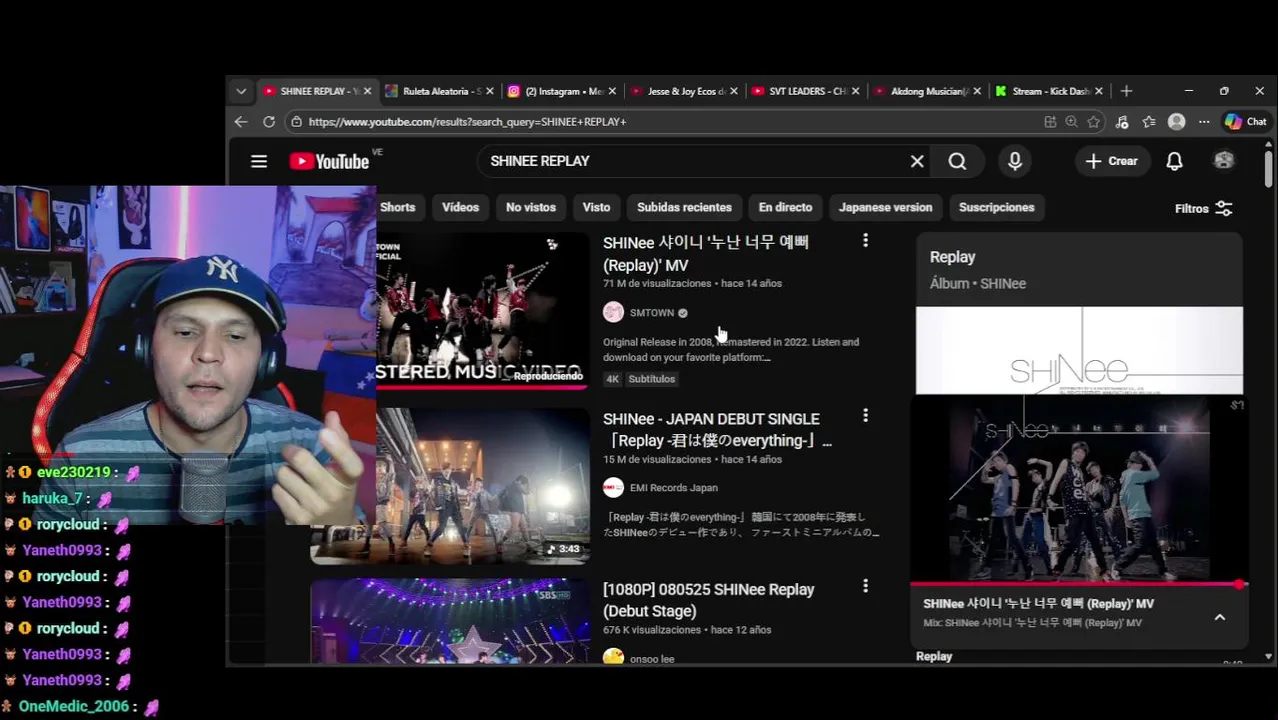Click the onsoo lee channel avatar
1278x720 pixels.
(613, 657)
